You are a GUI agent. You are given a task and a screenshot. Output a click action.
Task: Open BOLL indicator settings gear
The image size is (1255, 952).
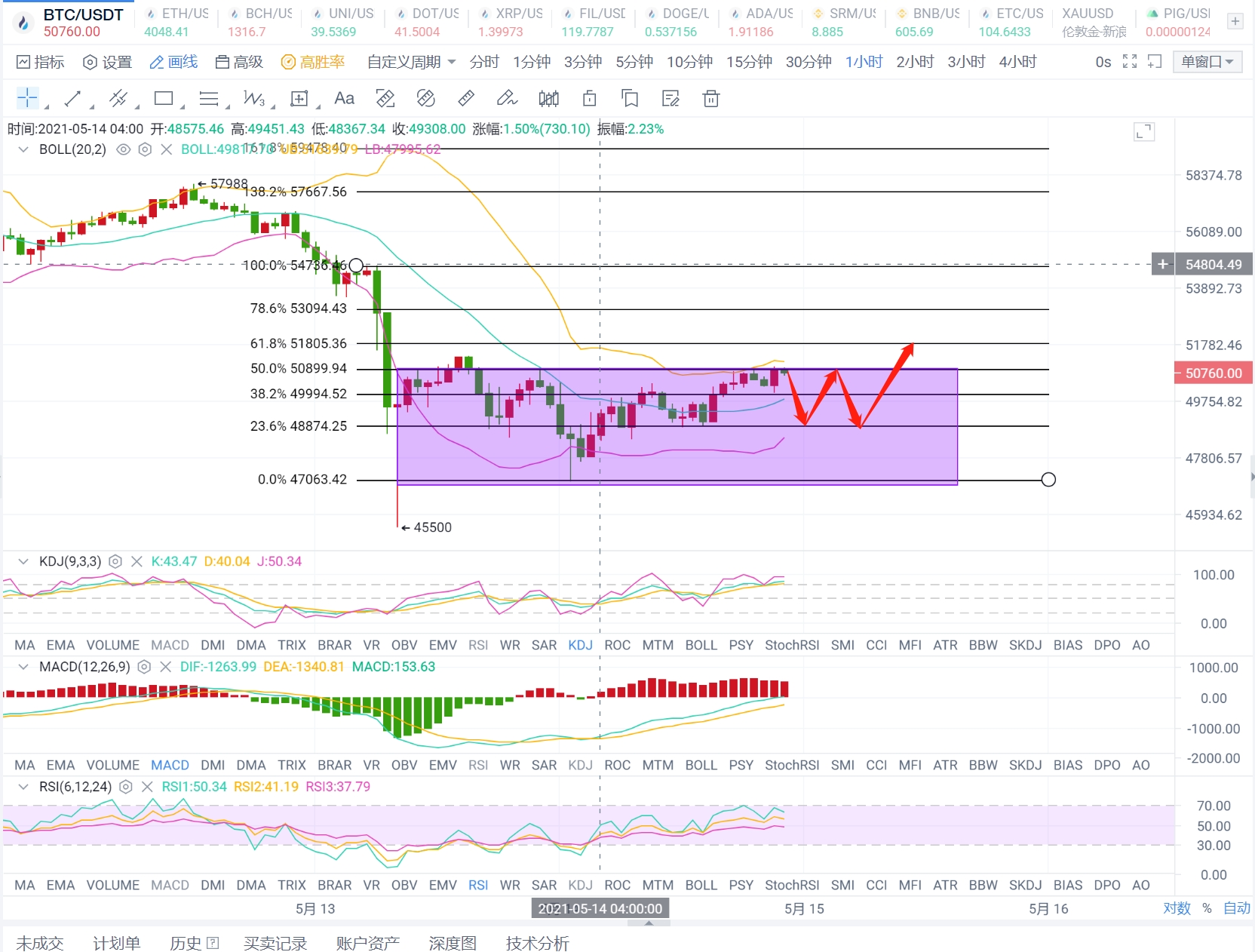(x=145, y=149)
